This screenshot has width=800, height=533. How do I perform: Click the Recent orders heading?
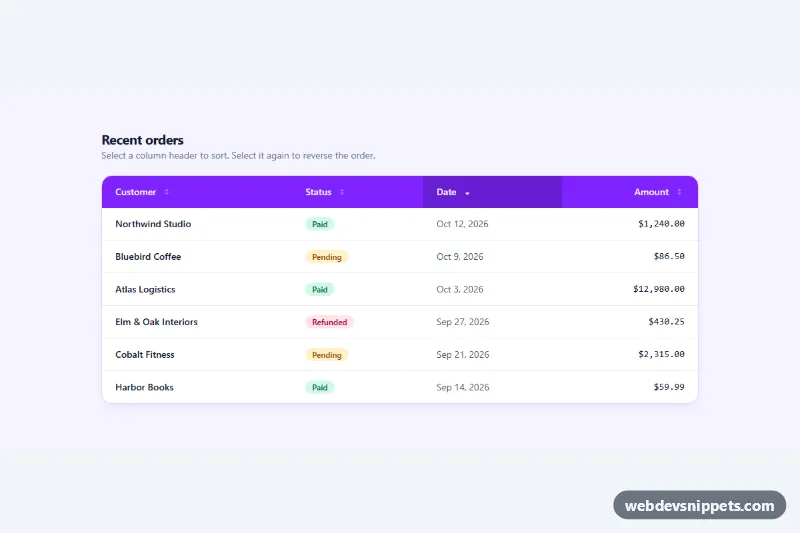coord(142,140)
